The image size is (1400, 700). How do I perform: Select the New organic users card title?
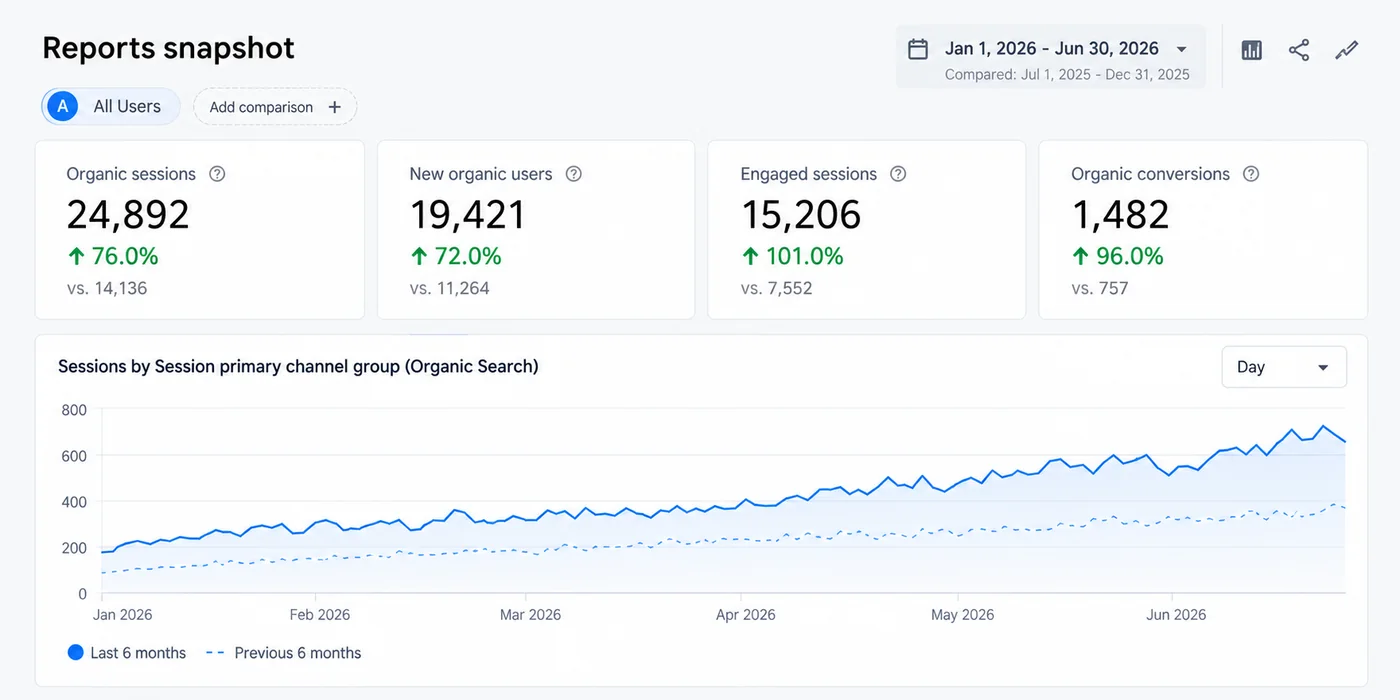[x=481, y=174]
